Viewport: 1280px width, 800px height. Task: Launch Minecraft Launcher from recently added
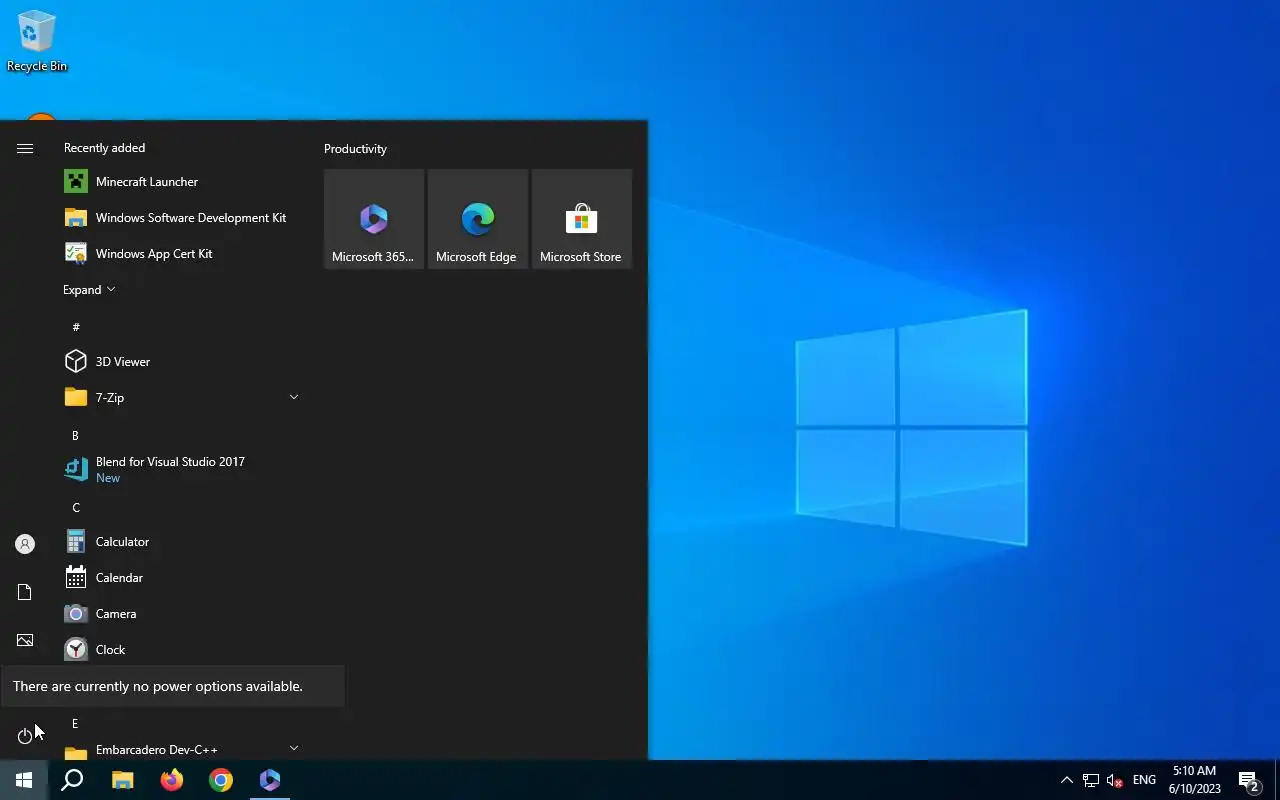[182, 181]
